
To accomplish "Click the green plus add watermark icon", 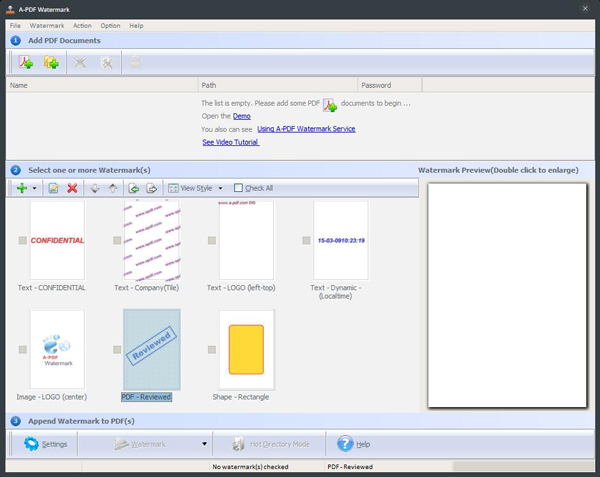I will 22,188.
